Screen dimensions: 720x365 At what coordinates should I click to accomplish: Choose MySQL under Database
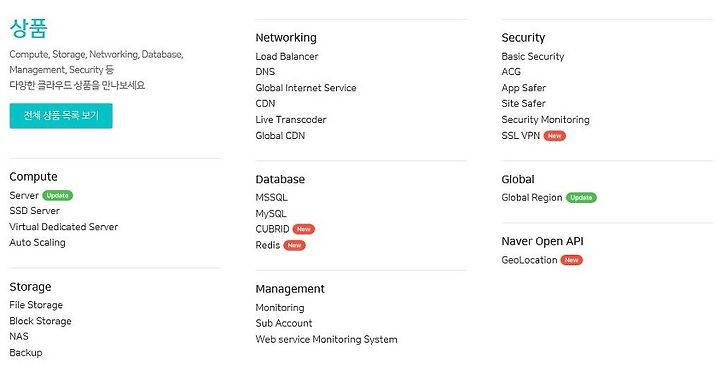click(x=271, y=213)
